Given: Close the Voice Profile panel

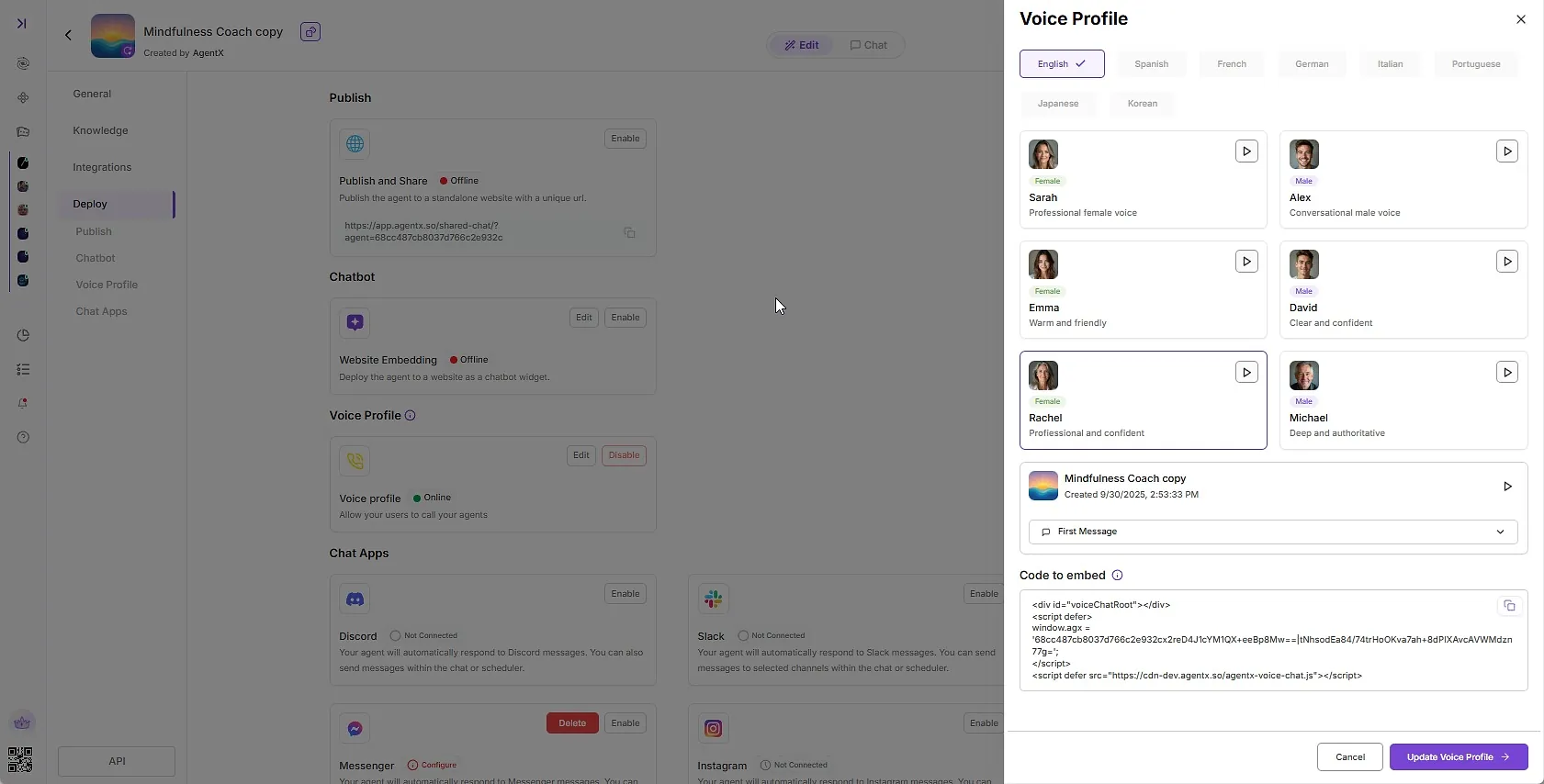Looking at the screenshot, I should (x=1521, y=19).
